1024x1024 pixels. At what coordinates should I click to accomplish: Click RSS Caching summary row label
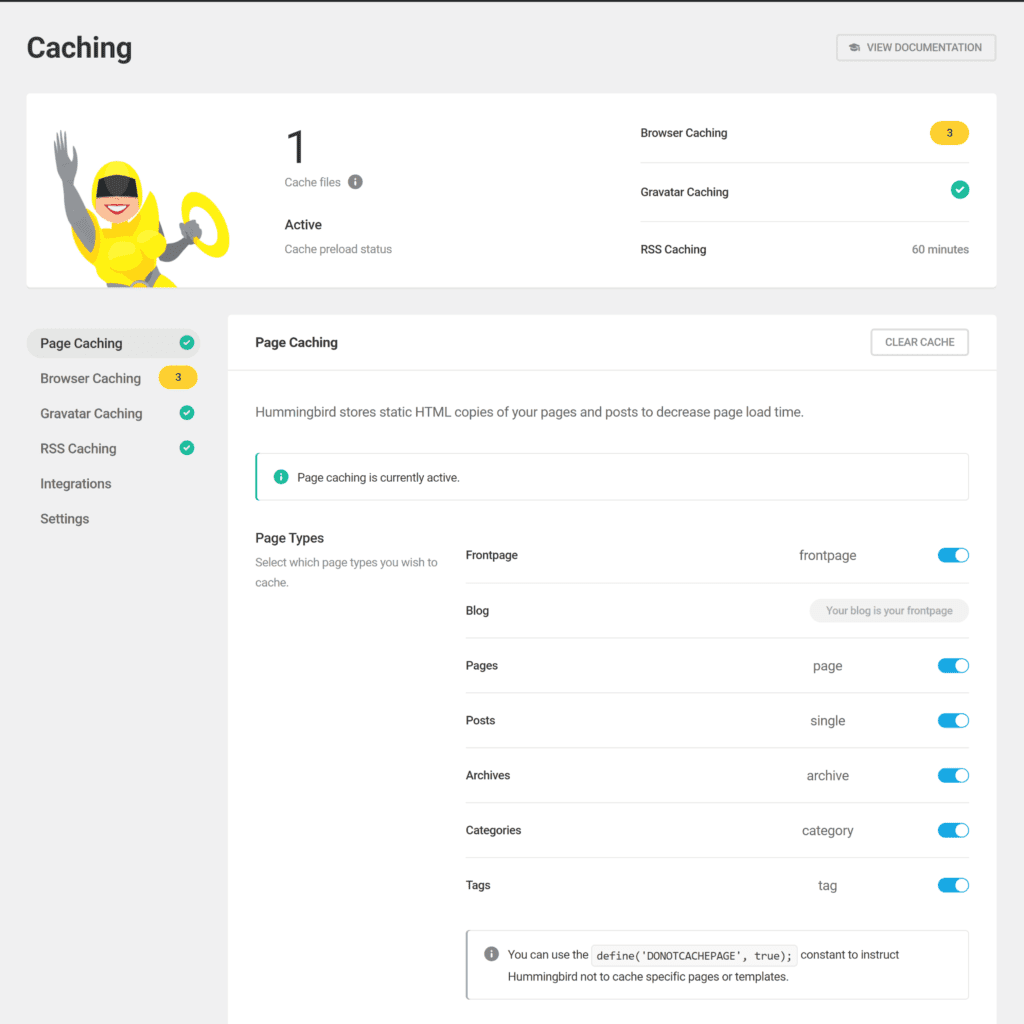coord(673,249)
